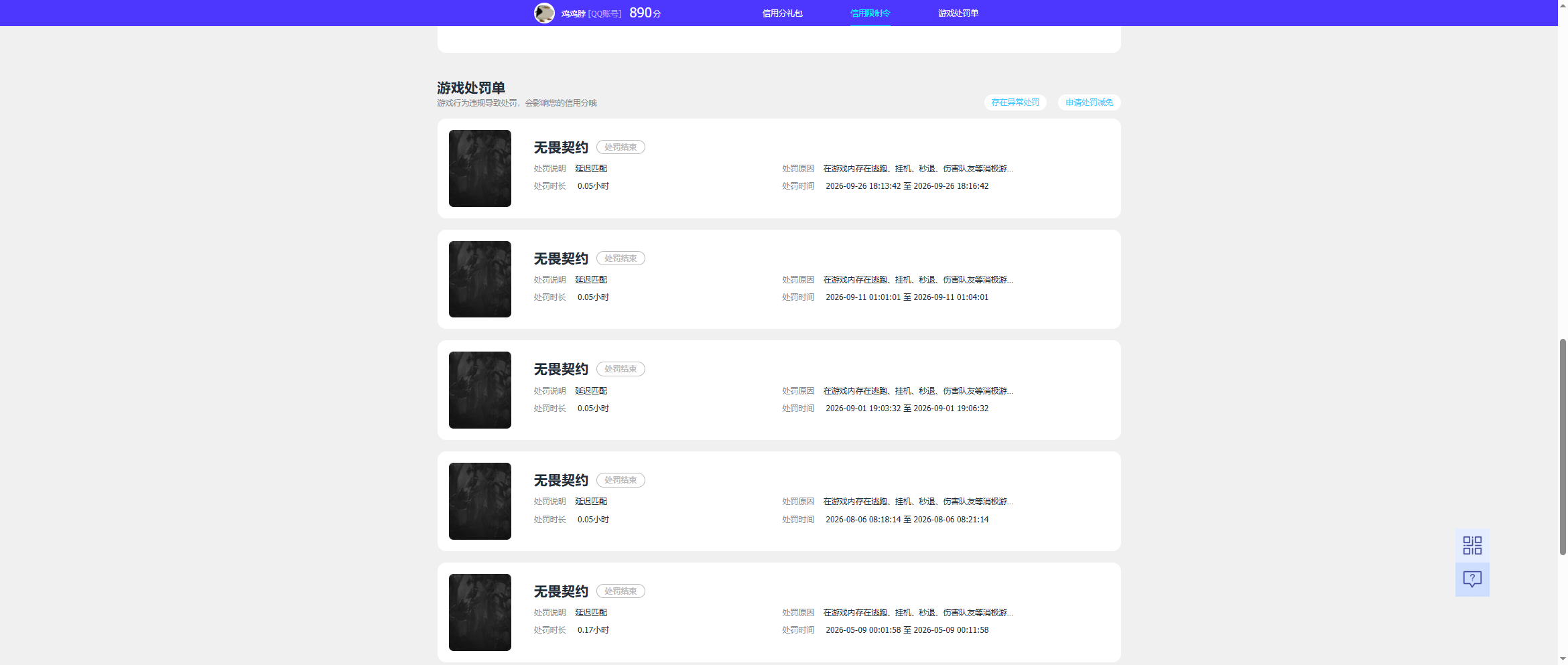Open the first 无畏契约 game thumbnail
This screenshot has height=665, width=1568.
480,168
